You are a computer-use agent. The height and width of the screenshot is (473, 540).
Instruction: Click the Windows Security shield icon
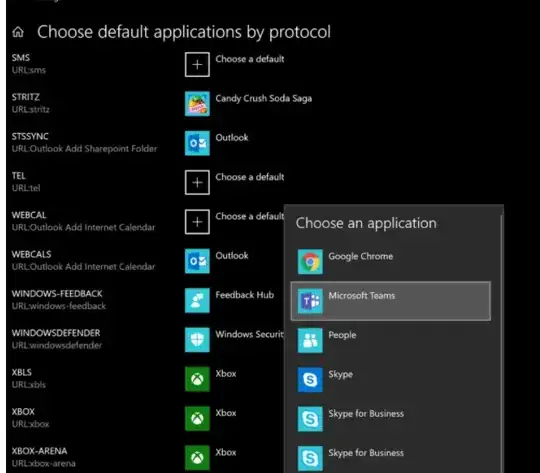[197, 339]
